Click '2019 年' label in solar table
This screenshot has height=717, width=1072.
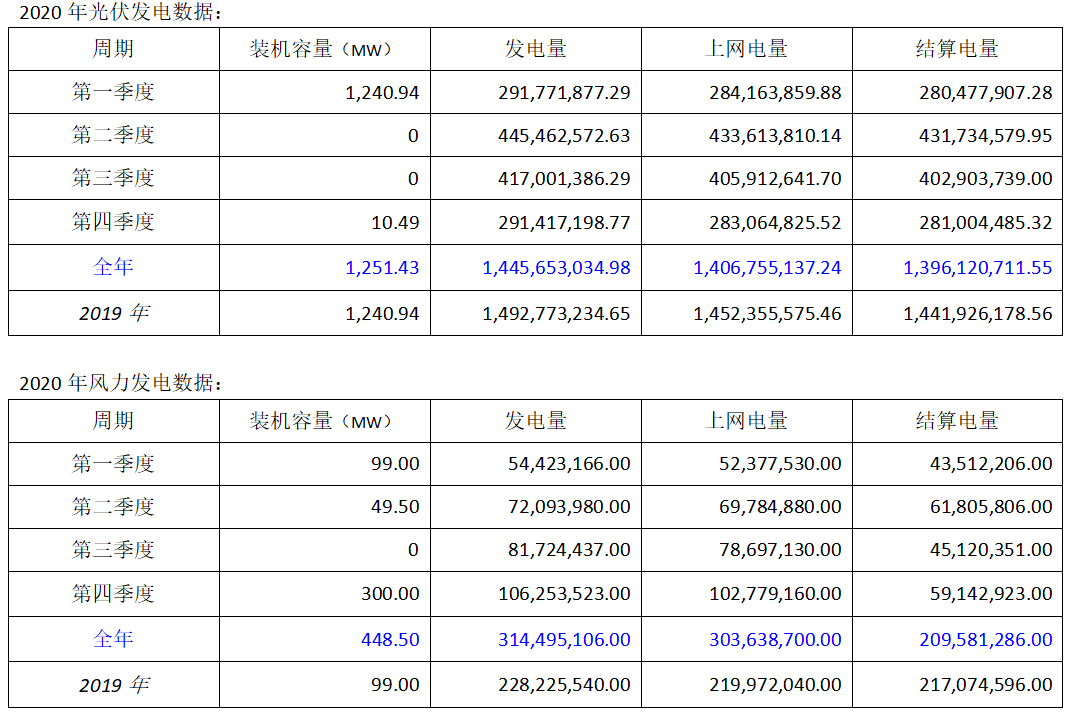click(114, 313)
